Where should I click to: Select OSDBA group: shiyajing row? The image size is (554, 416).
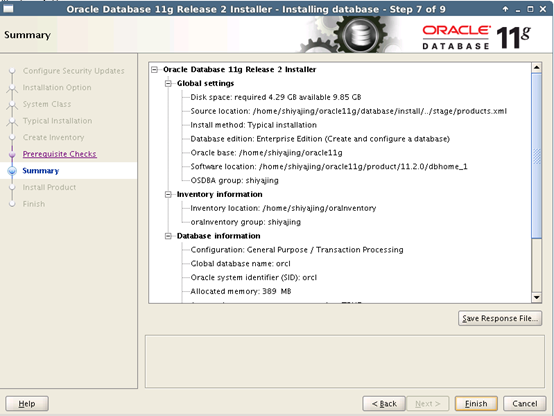234,181
